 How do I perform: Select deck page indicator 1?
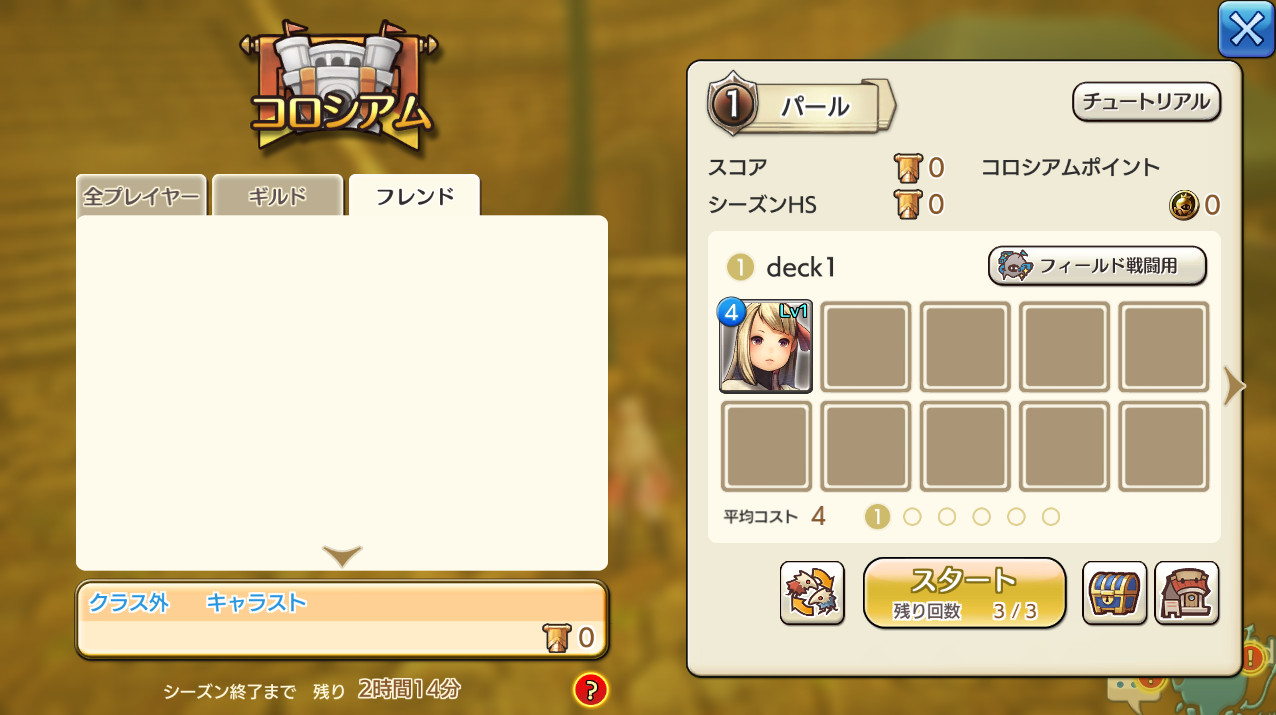(877, 517)
